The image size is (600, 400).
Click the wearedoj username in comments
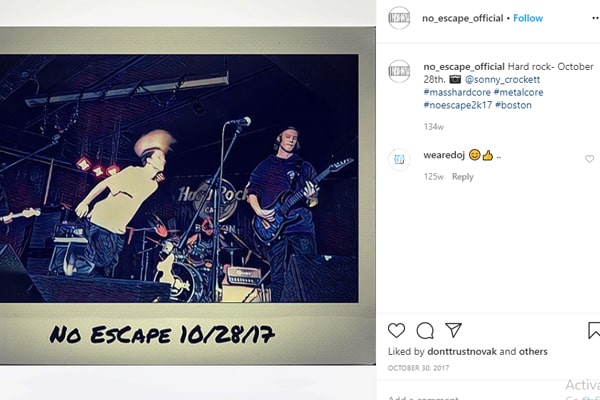[x=444, y=155]
